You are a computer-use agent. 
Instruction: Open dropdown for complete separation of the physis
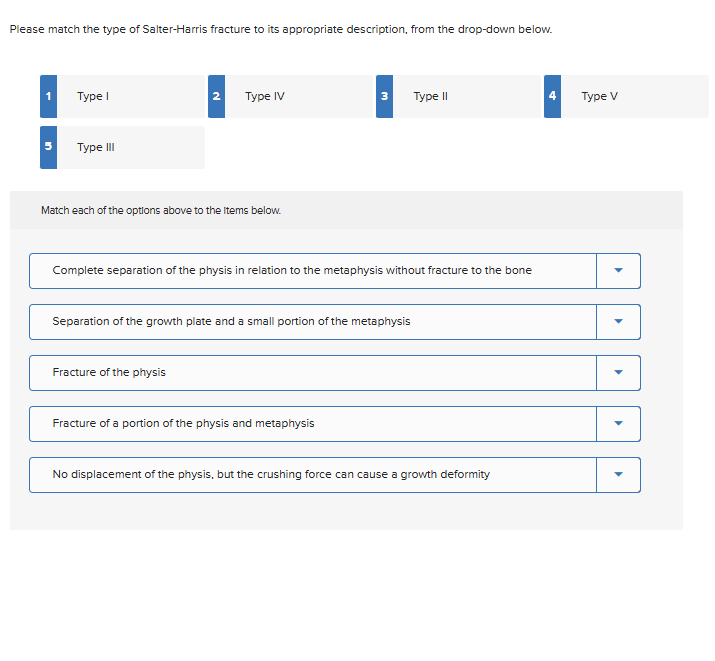pos(618,271)
